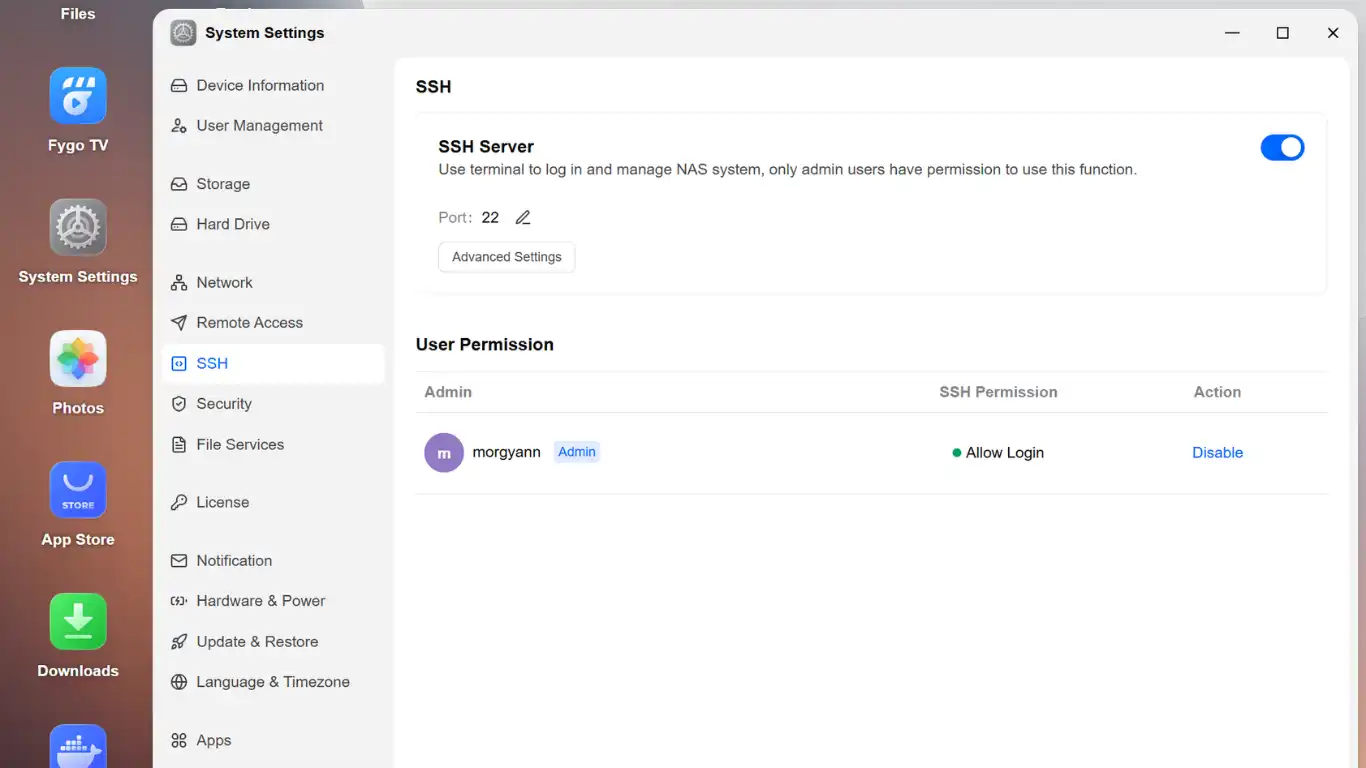Toggle the SSH Server switch
Screen dimensions: 1366x768
(1282, 148)
